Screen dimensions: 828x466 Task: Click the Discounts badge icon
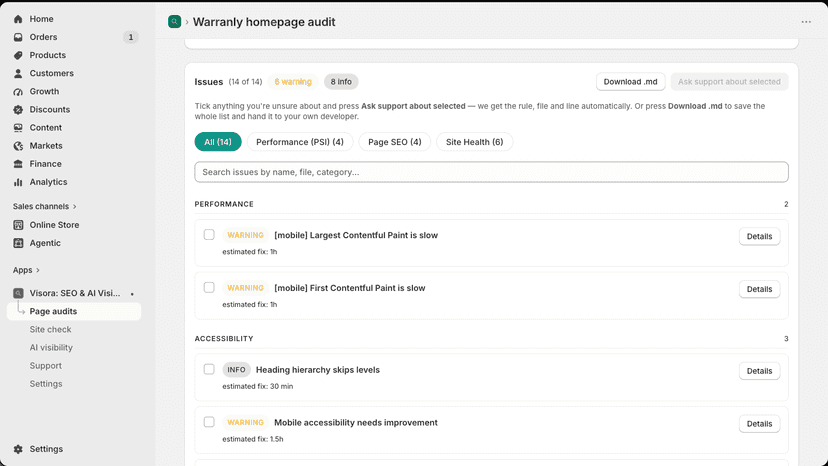tap(18, 109)
